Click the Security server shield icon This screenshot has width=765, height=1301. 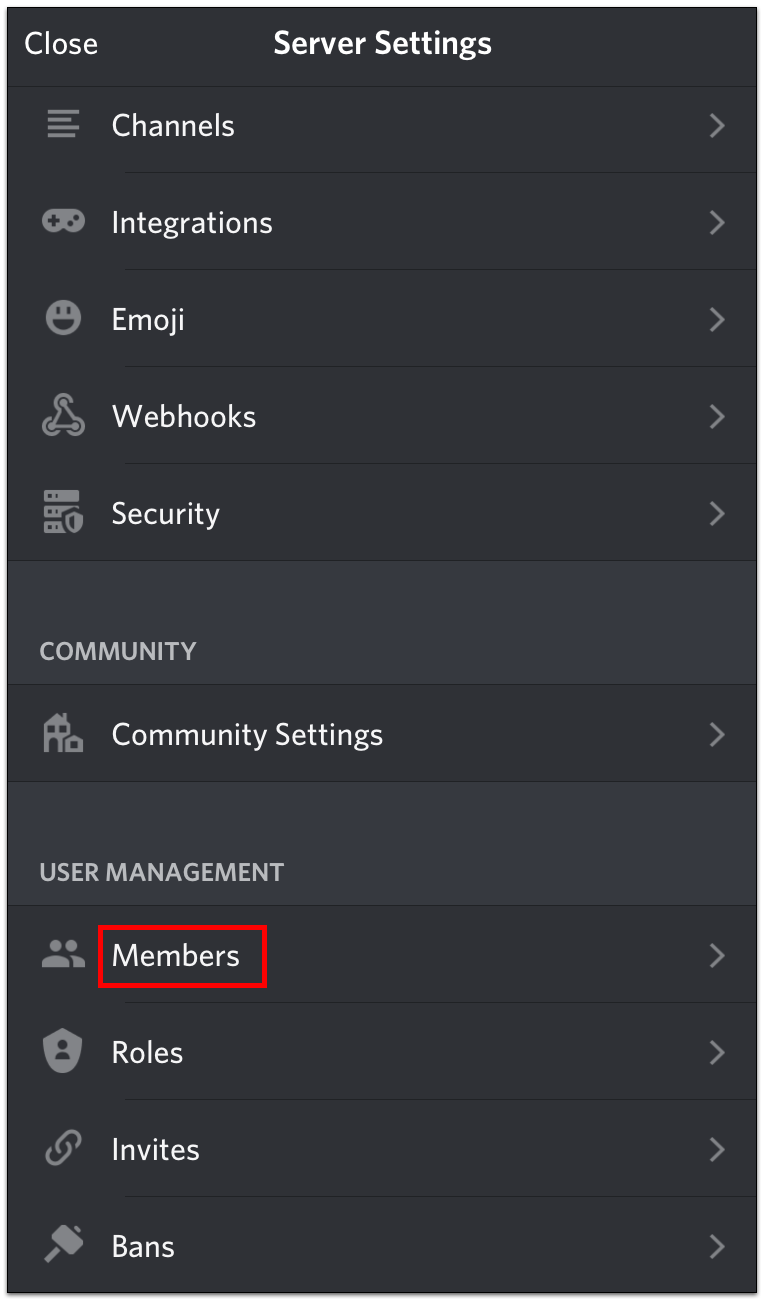tap(63, 513)
